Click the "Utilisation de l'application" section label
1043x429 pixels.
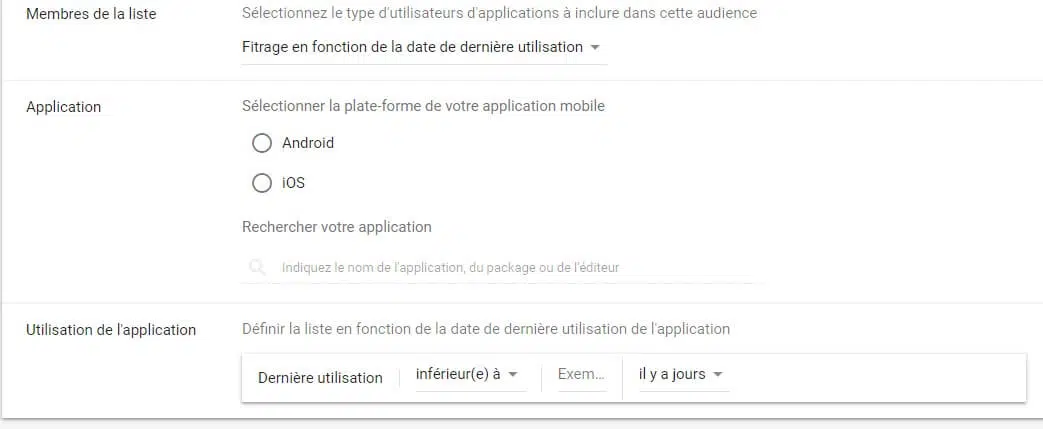coord(111,329)
